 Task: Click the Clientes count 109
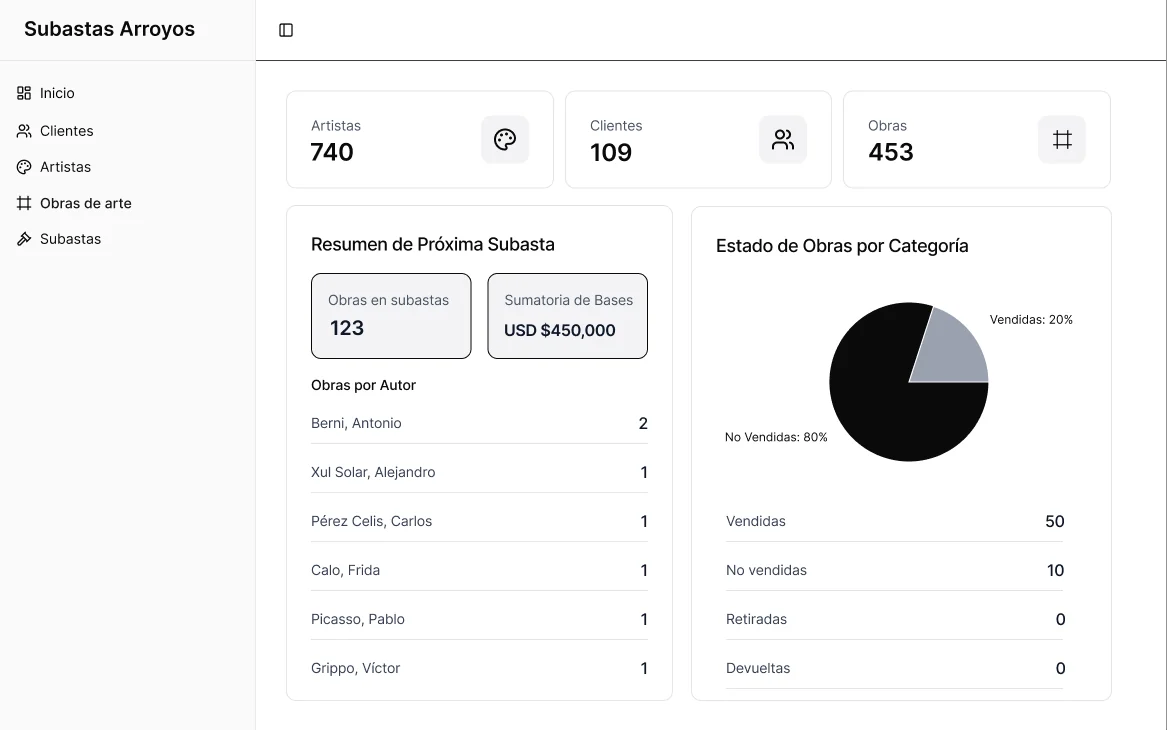point(611,153)
